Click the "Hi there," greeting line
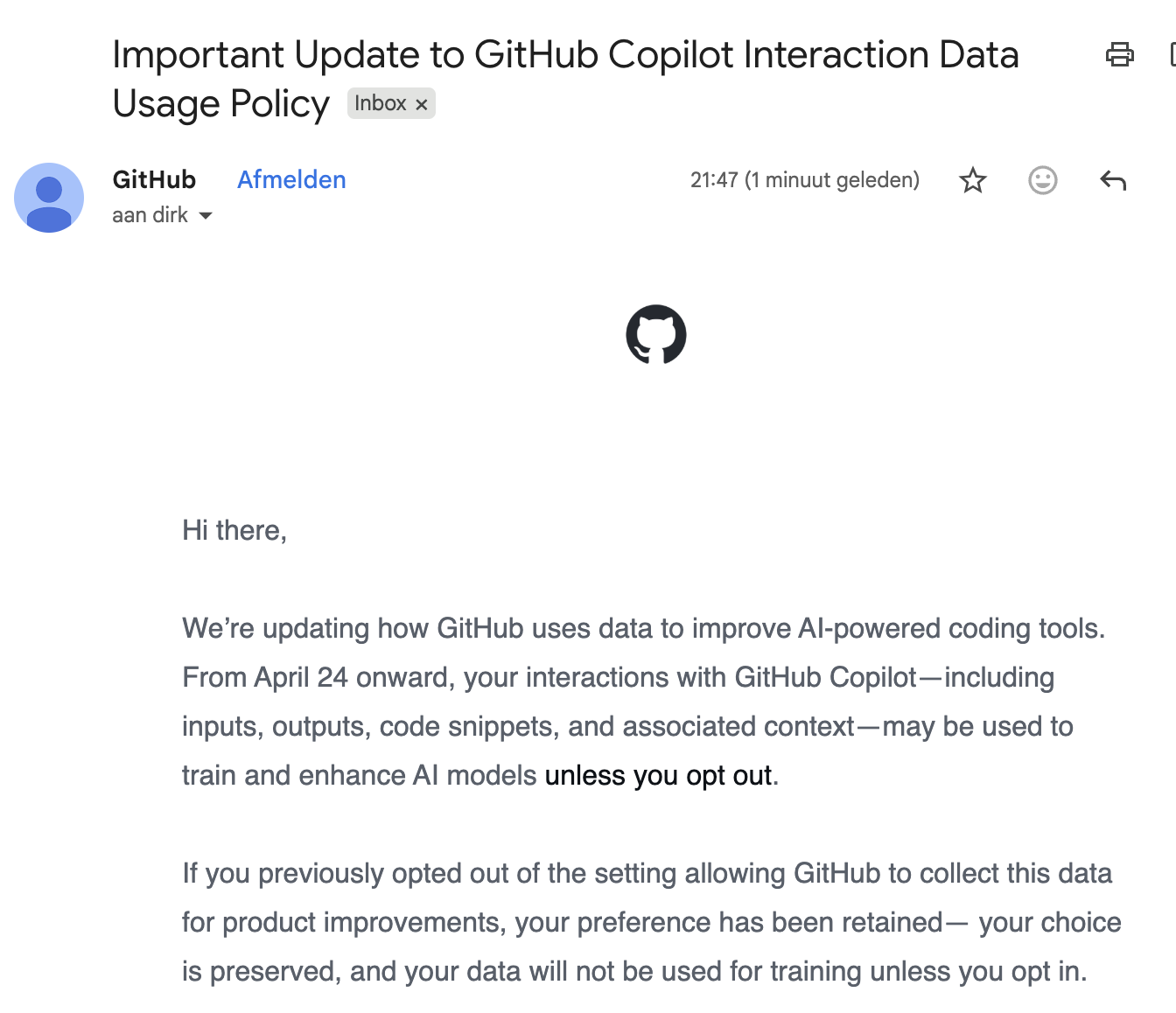 tap(234, 531)
